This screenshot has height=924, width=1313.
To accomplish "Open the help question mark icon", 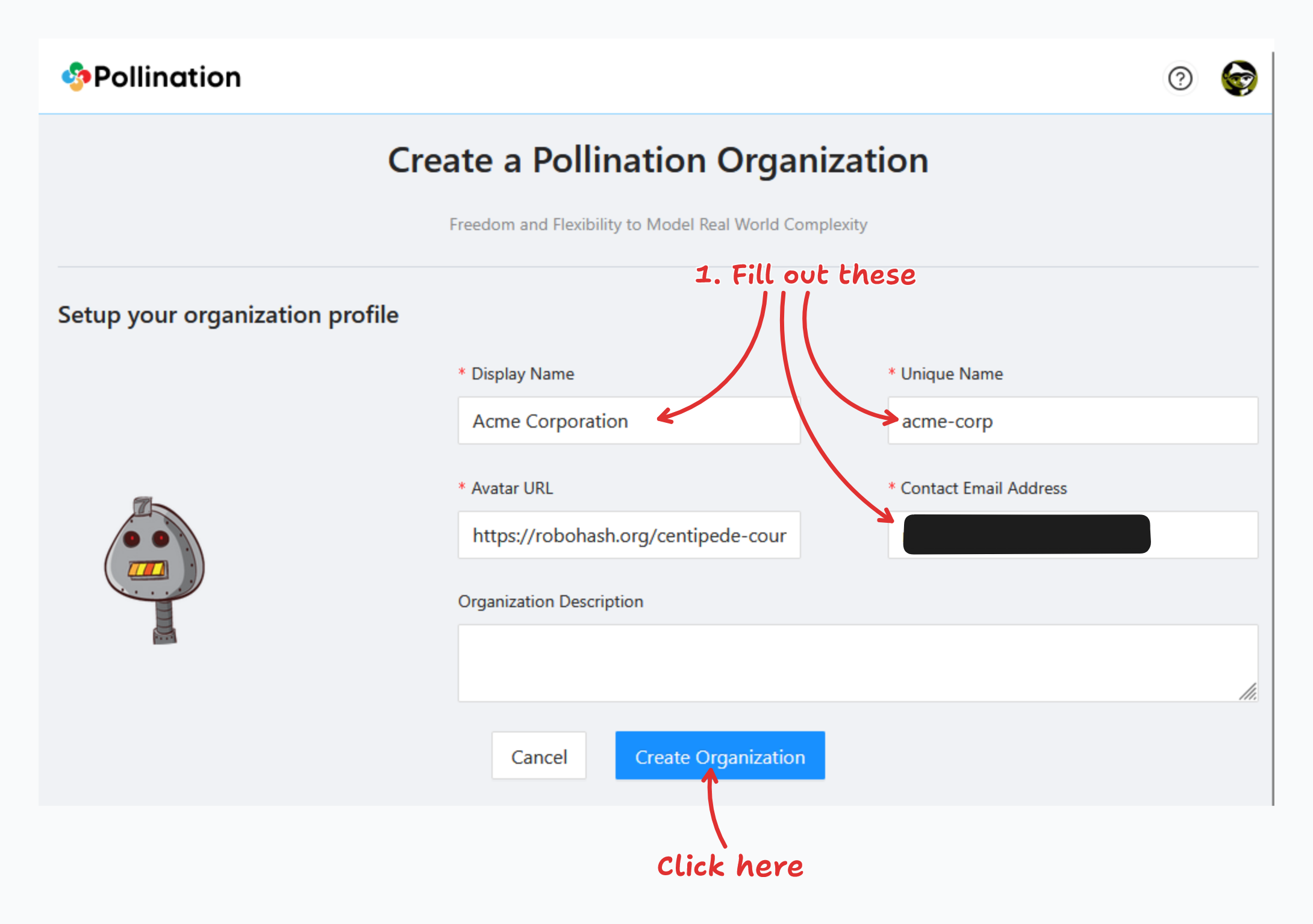I will [1179, 78].
